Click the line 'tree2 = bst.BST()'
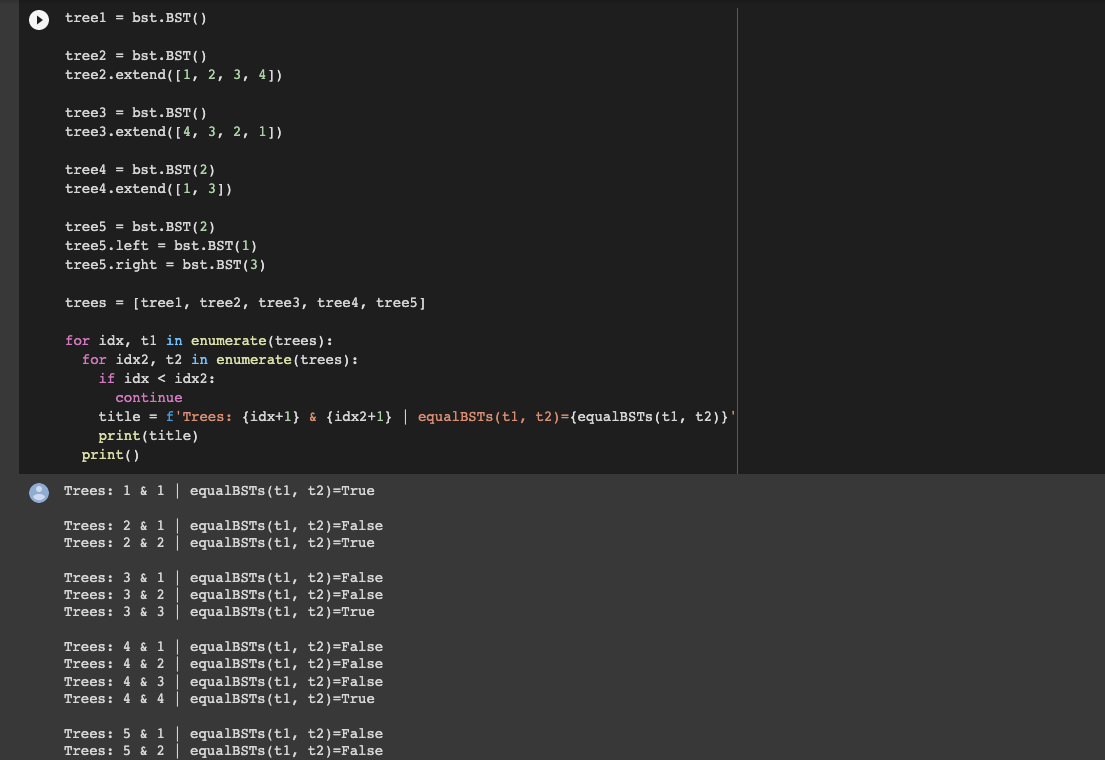The height and width of the screenshot is (760, 1105). point(135,56)
